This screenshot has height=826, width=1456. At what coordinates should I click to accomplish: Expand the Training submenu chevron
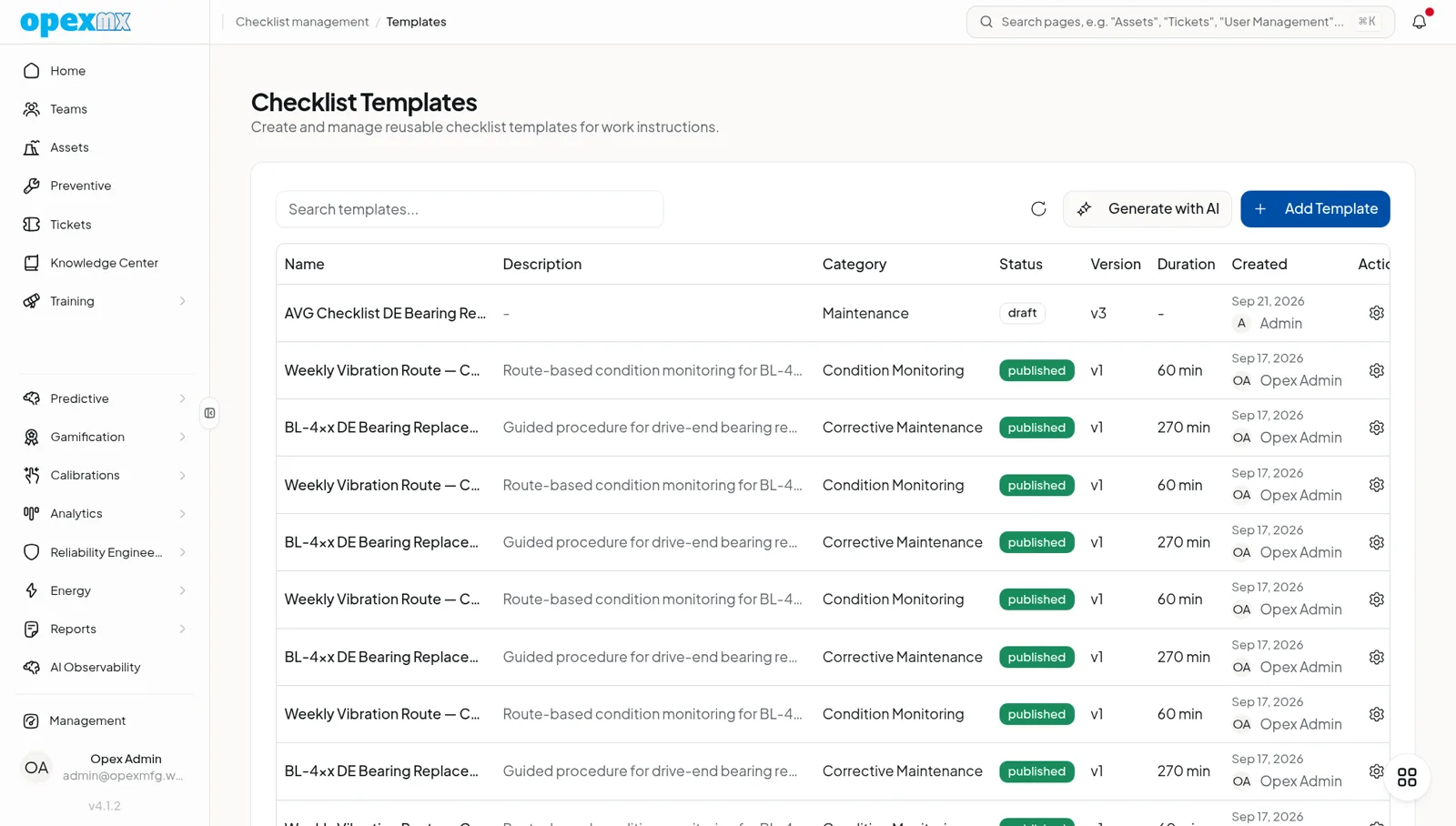[182, 301]
